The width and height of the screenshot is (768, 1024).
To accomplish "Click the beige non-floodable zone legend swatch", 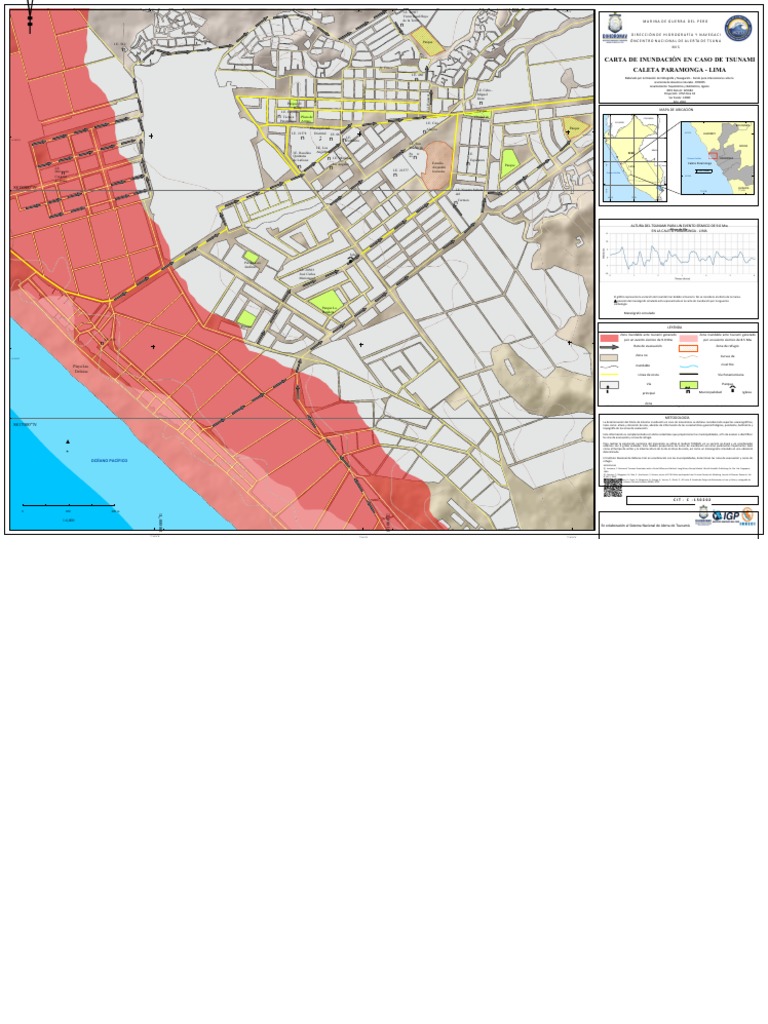I will (609, 358).
